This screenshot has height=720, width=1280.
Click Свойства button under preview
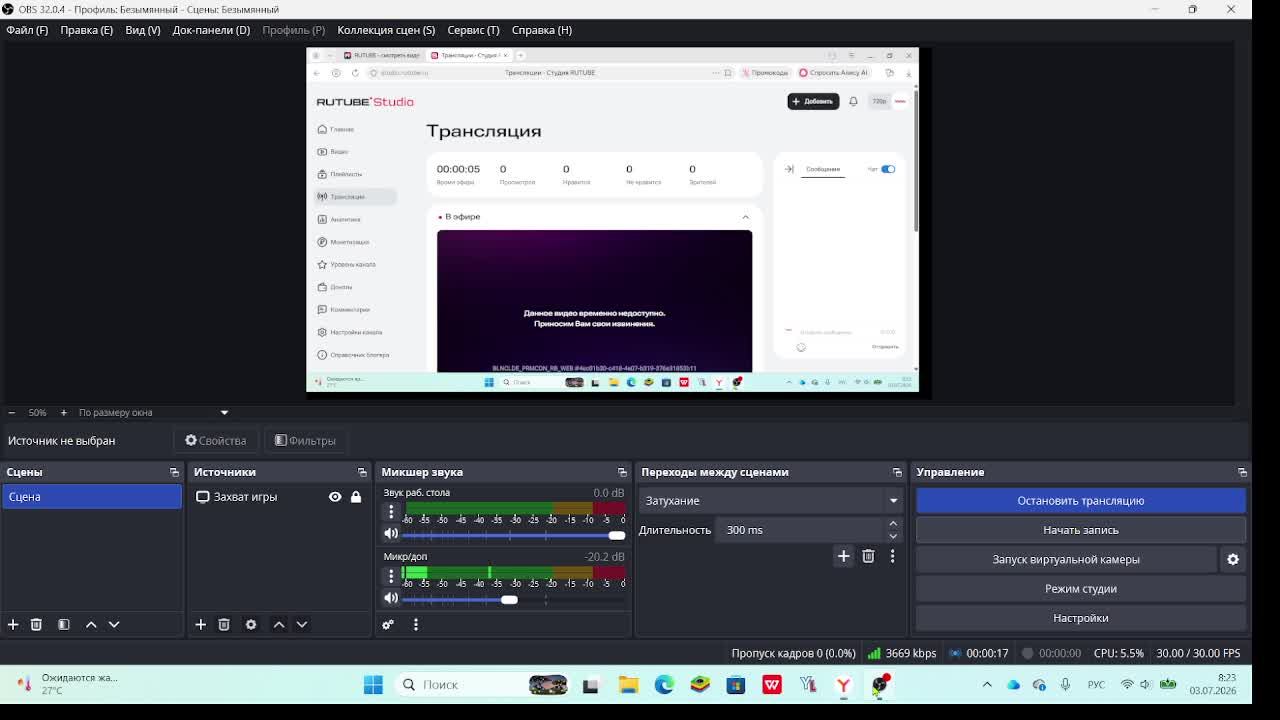coord(216,440)
